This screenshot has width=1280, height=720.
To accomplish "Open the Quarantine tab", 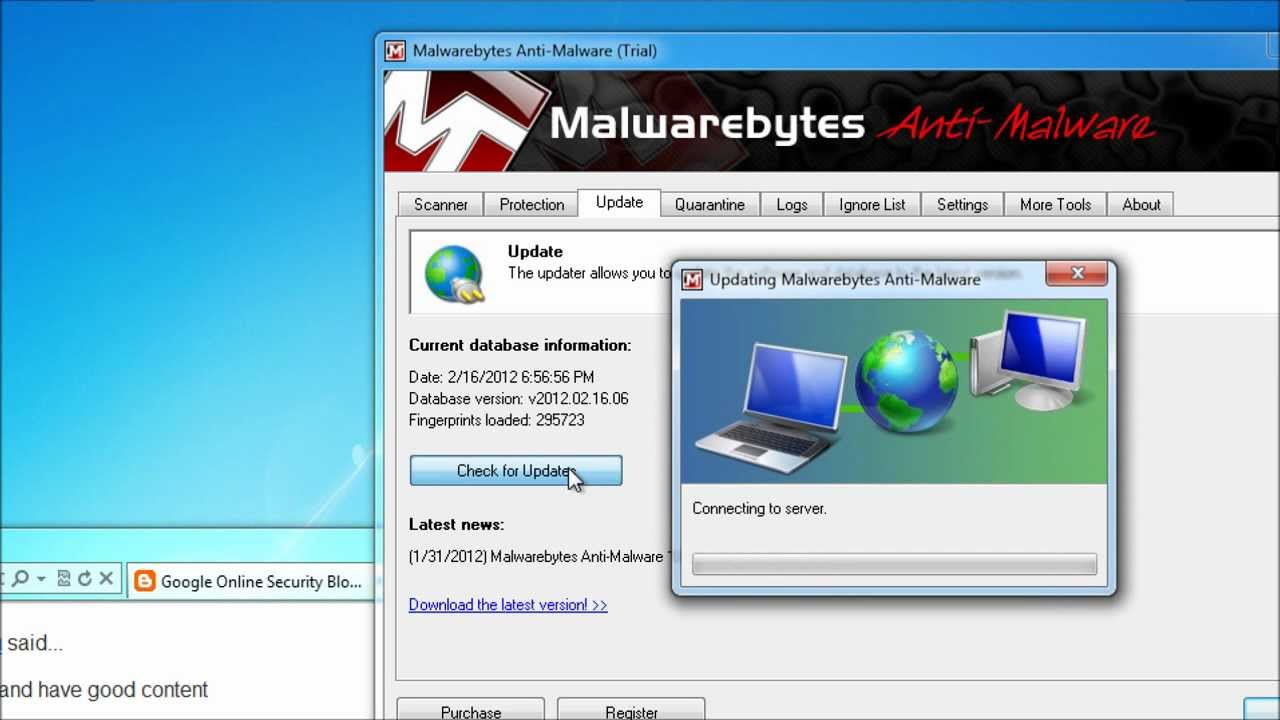I will pyautogui.click(x=710, y=204).
